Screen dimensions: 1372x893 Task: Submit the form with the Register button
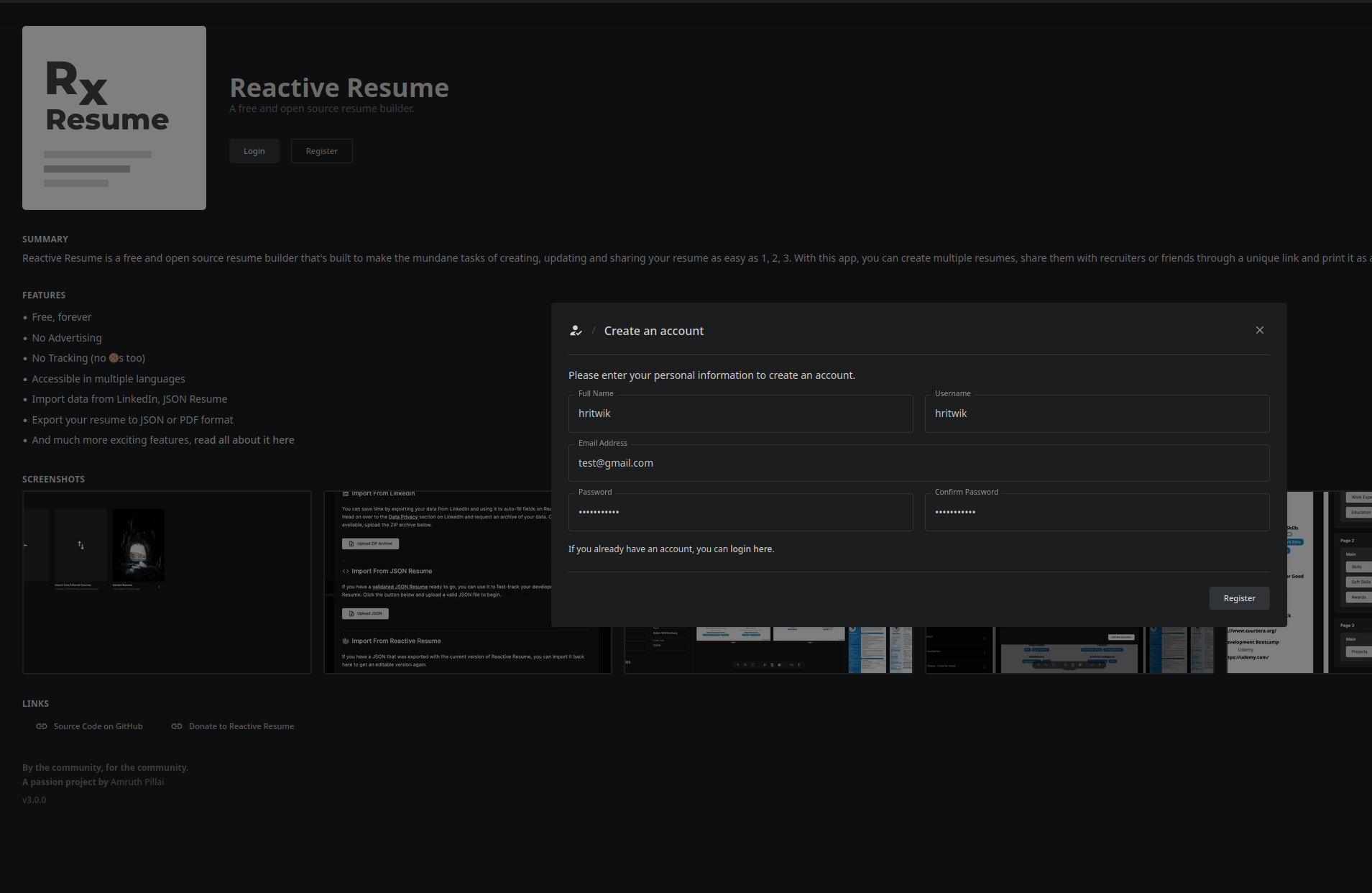pyautogui.click(x=1238, y=597)
